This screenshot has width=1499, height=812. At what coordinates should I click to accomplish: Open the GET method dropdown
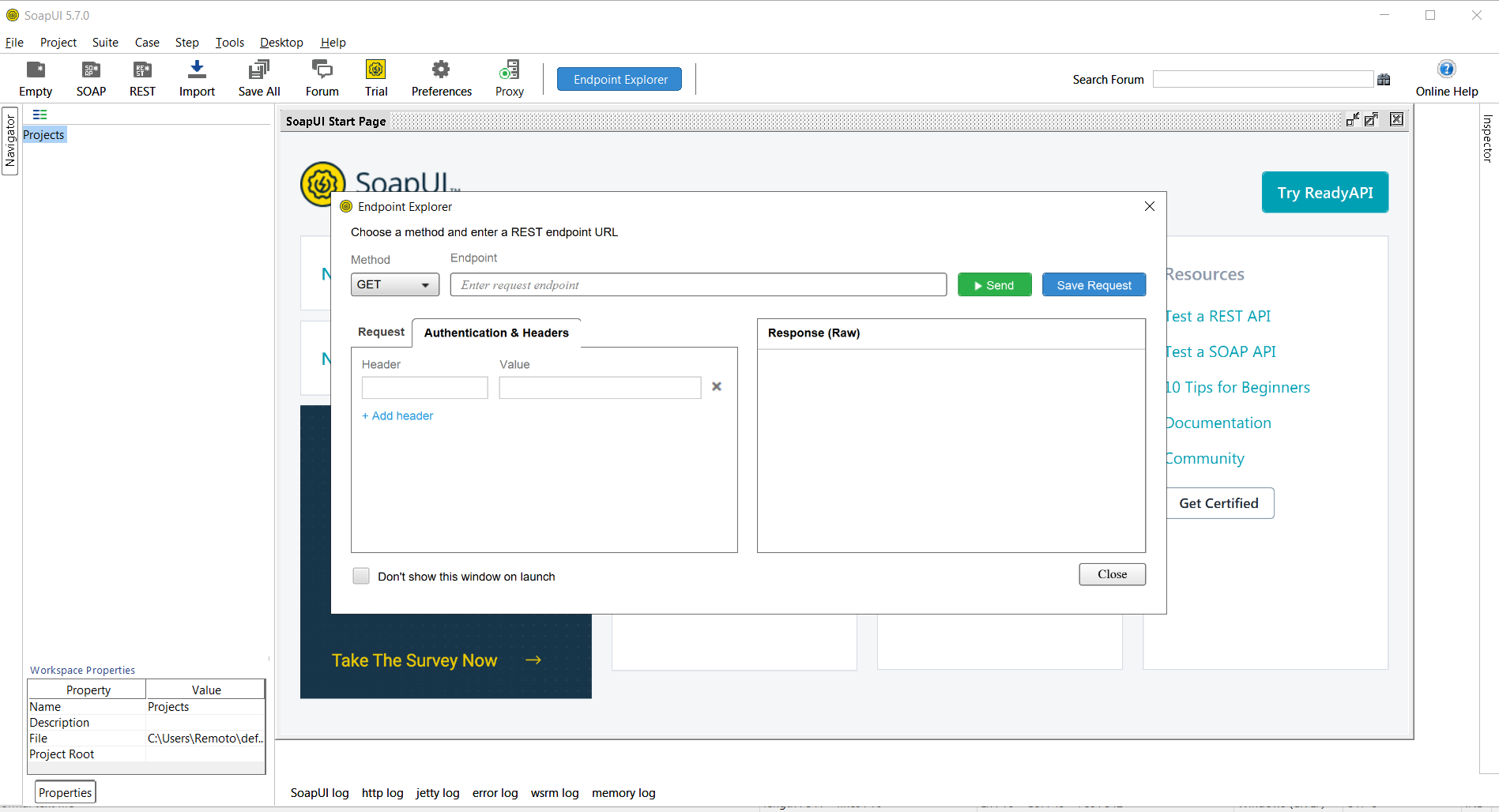(x=395, y=285)
